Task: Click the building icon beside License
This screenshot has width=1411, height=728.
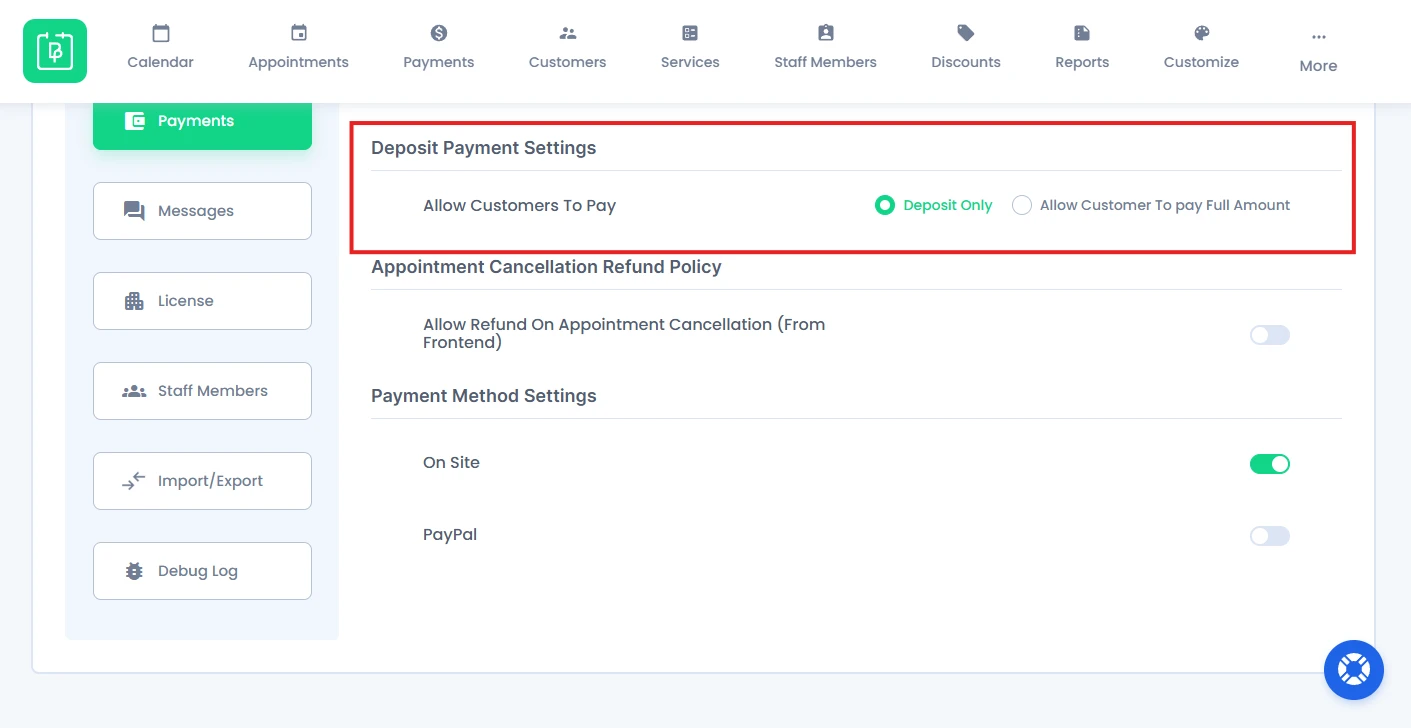Action: (134, 301)
